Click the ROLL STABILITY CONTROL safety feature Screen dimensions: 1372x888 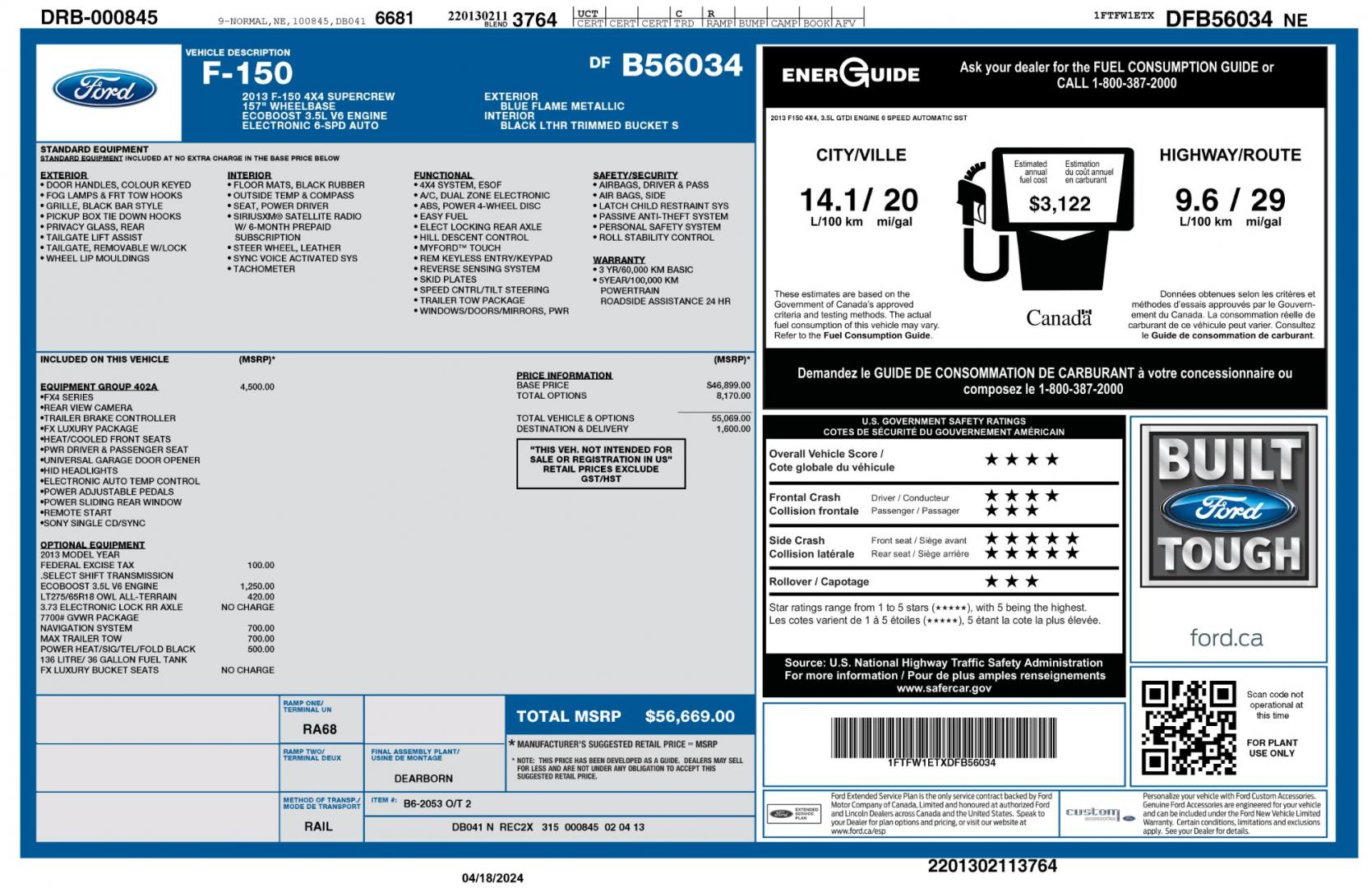point(654,238)
